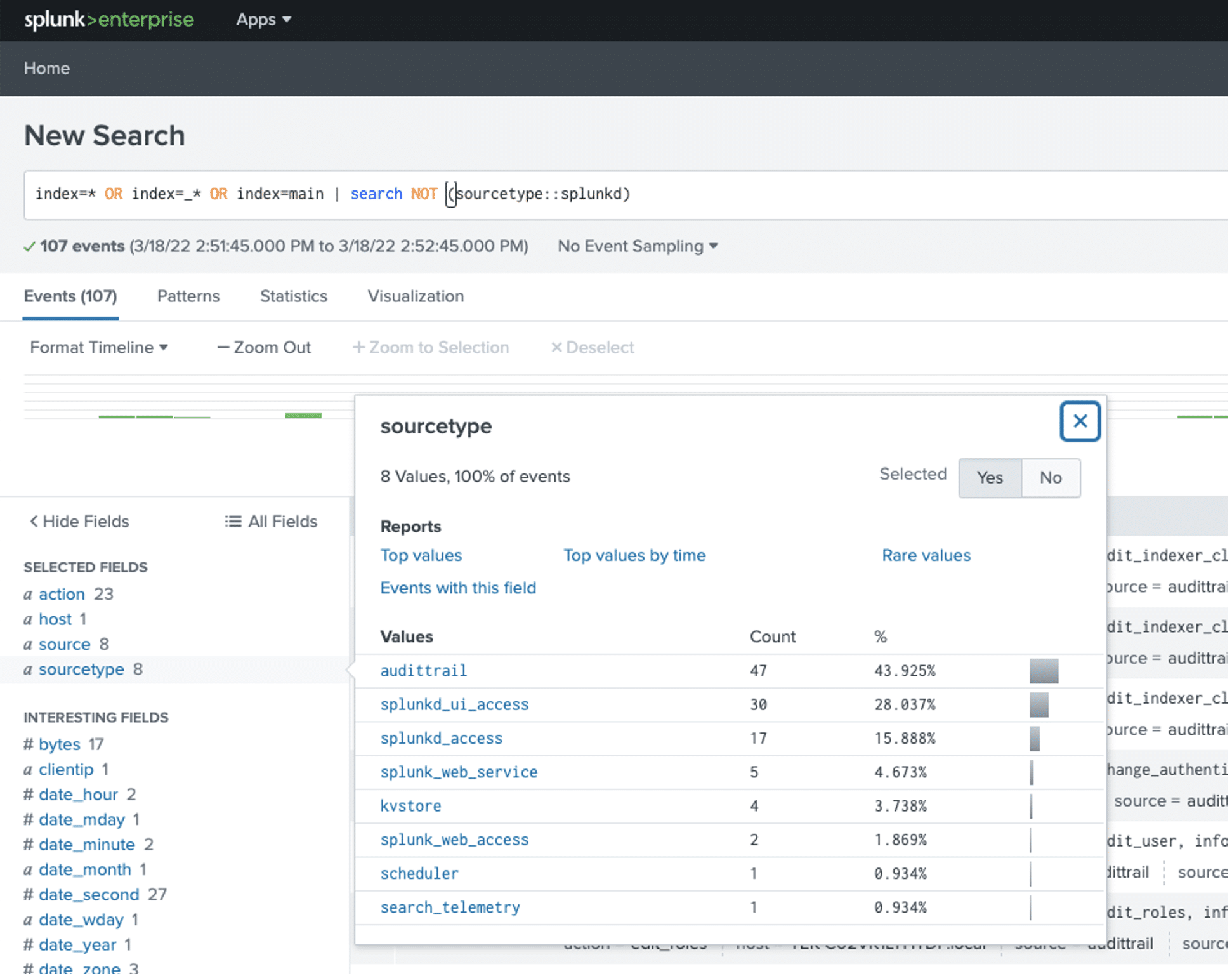Open Top values by time report
Image resolution: width=1232 pixels, height=976 pixels.
click(634, 555)
